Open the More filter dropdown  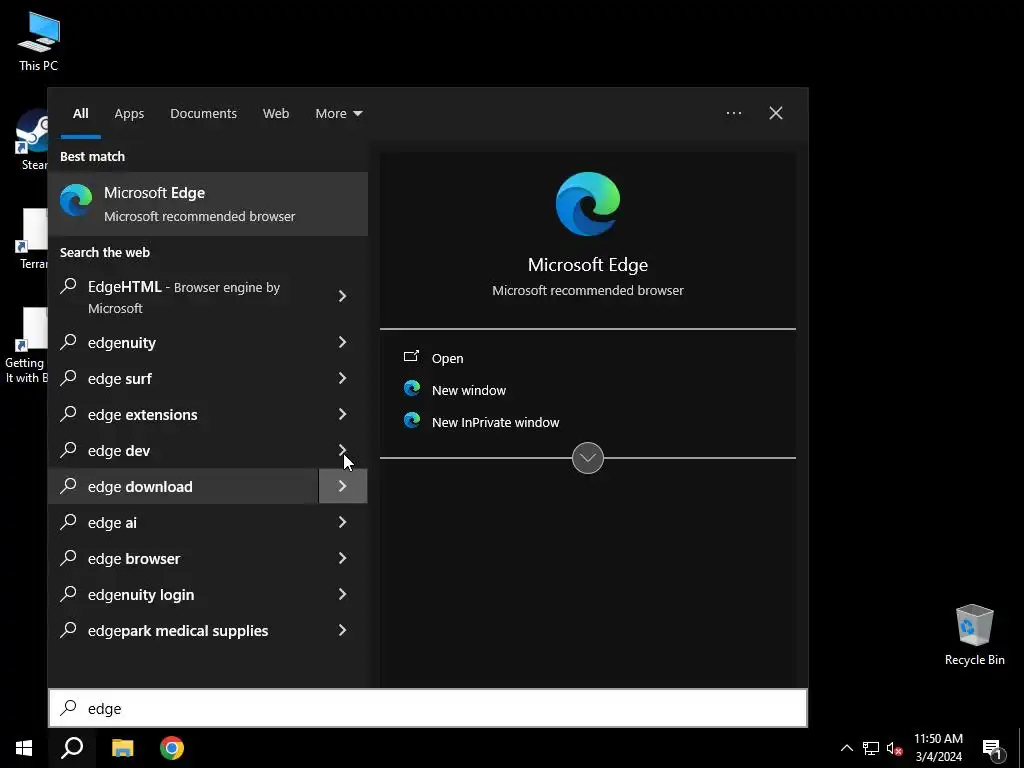click(x=338, y=113)
